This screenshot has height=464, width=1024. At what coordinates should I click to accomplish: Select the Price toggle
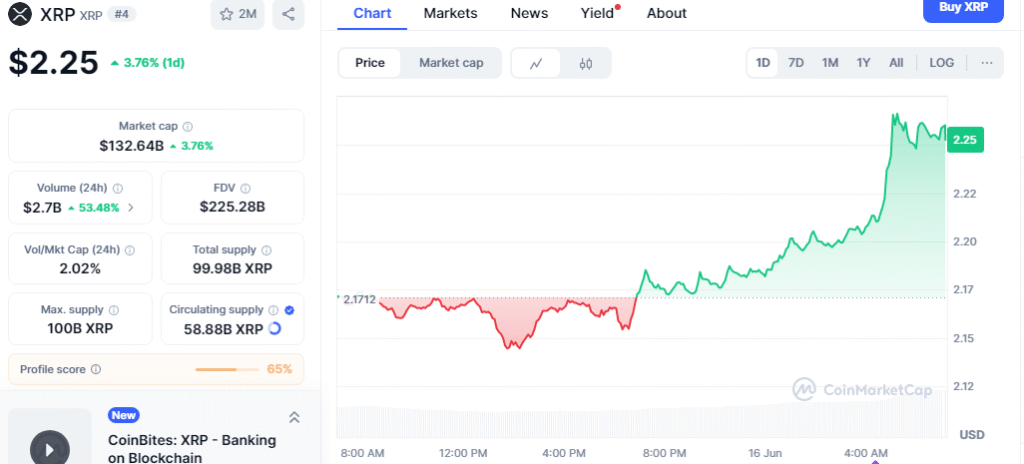coord(370,63)
